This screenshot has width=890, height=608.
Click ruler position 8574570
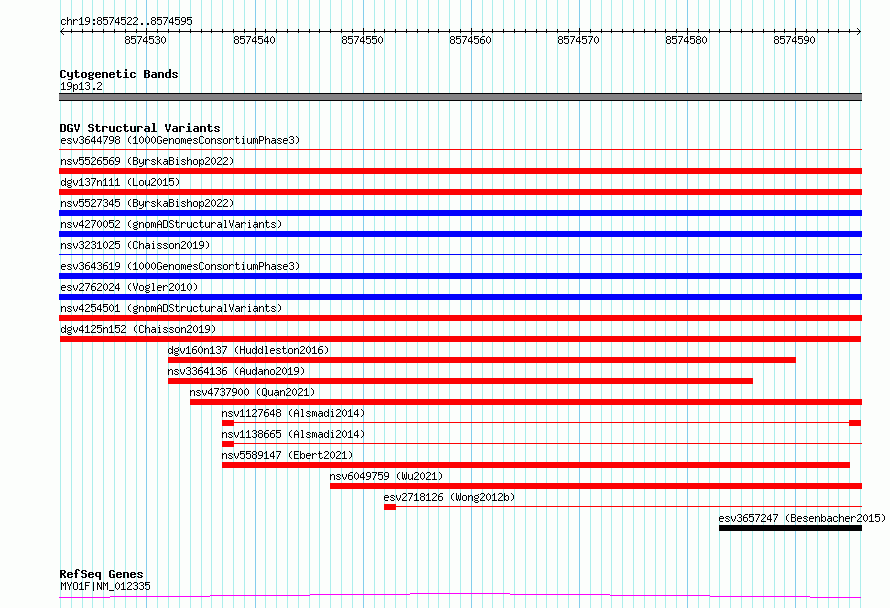(x=578, y=40)
